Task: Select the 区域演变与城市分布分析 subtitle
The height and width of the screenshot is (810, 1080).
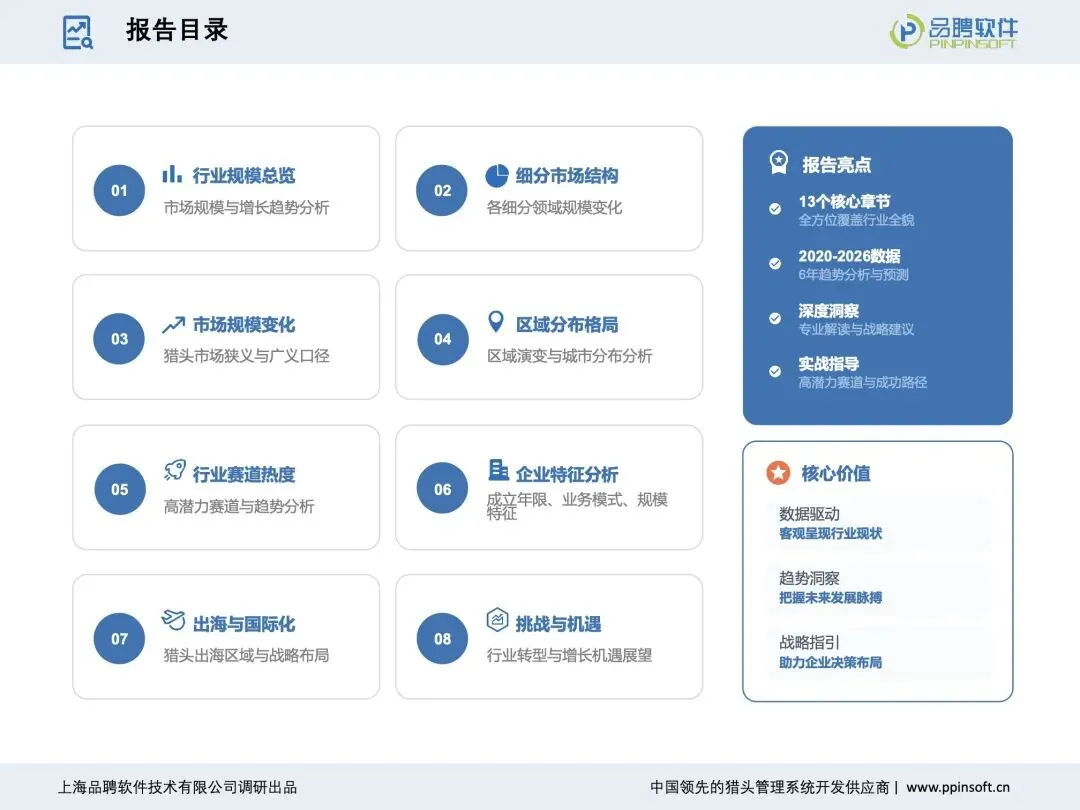Action: point(570,355)
